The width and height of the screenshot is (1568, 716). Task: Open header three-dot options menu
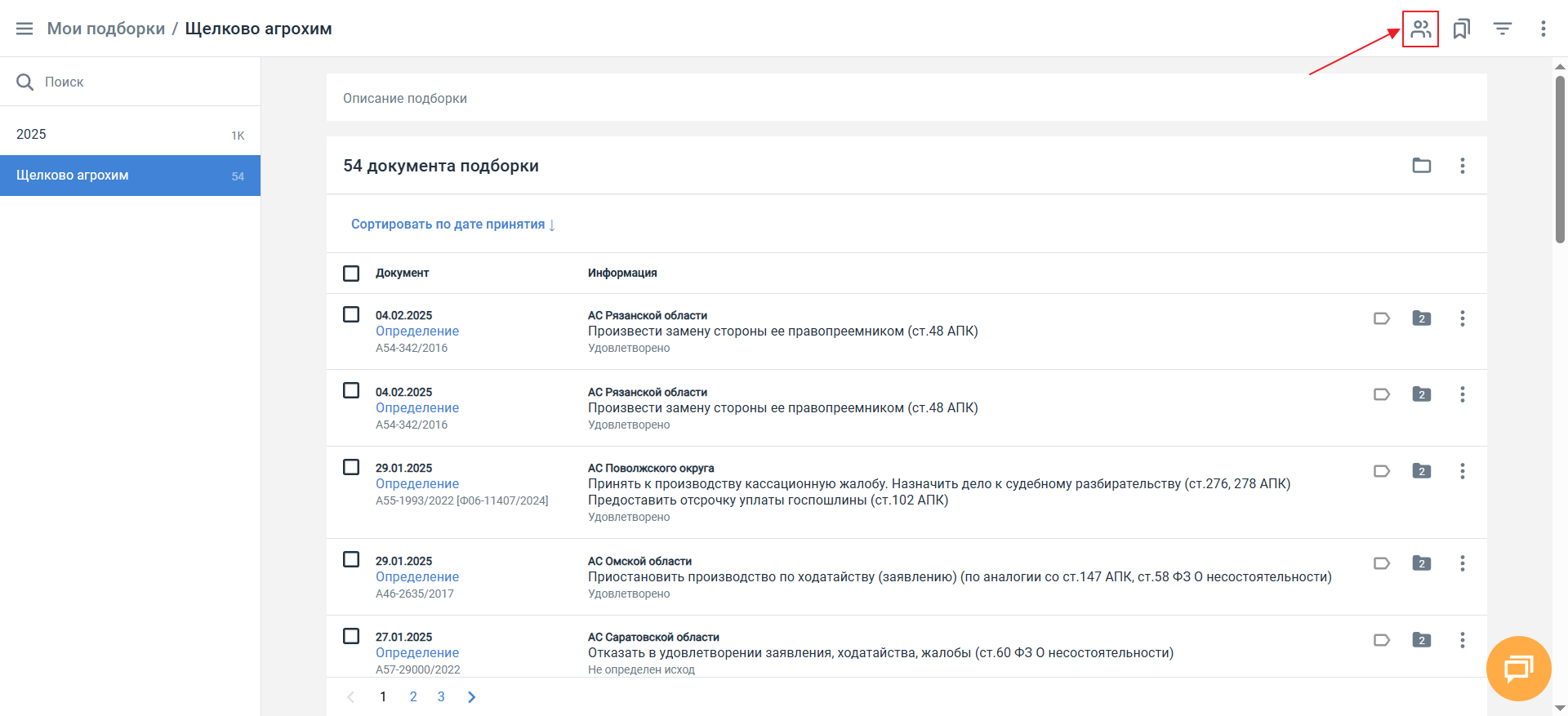point(1543,29)
